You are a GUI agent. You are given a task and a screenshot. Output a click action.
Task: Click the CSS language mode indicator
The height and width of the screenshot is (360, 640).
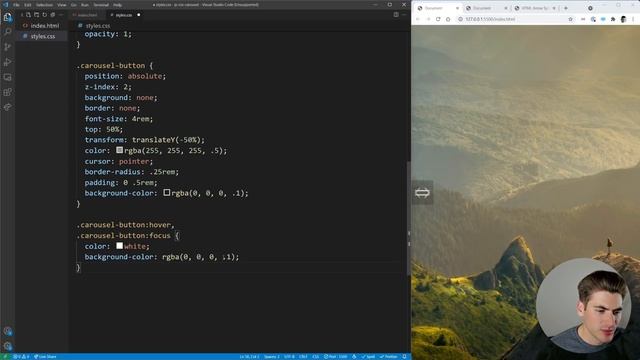(x=316, y=357)
